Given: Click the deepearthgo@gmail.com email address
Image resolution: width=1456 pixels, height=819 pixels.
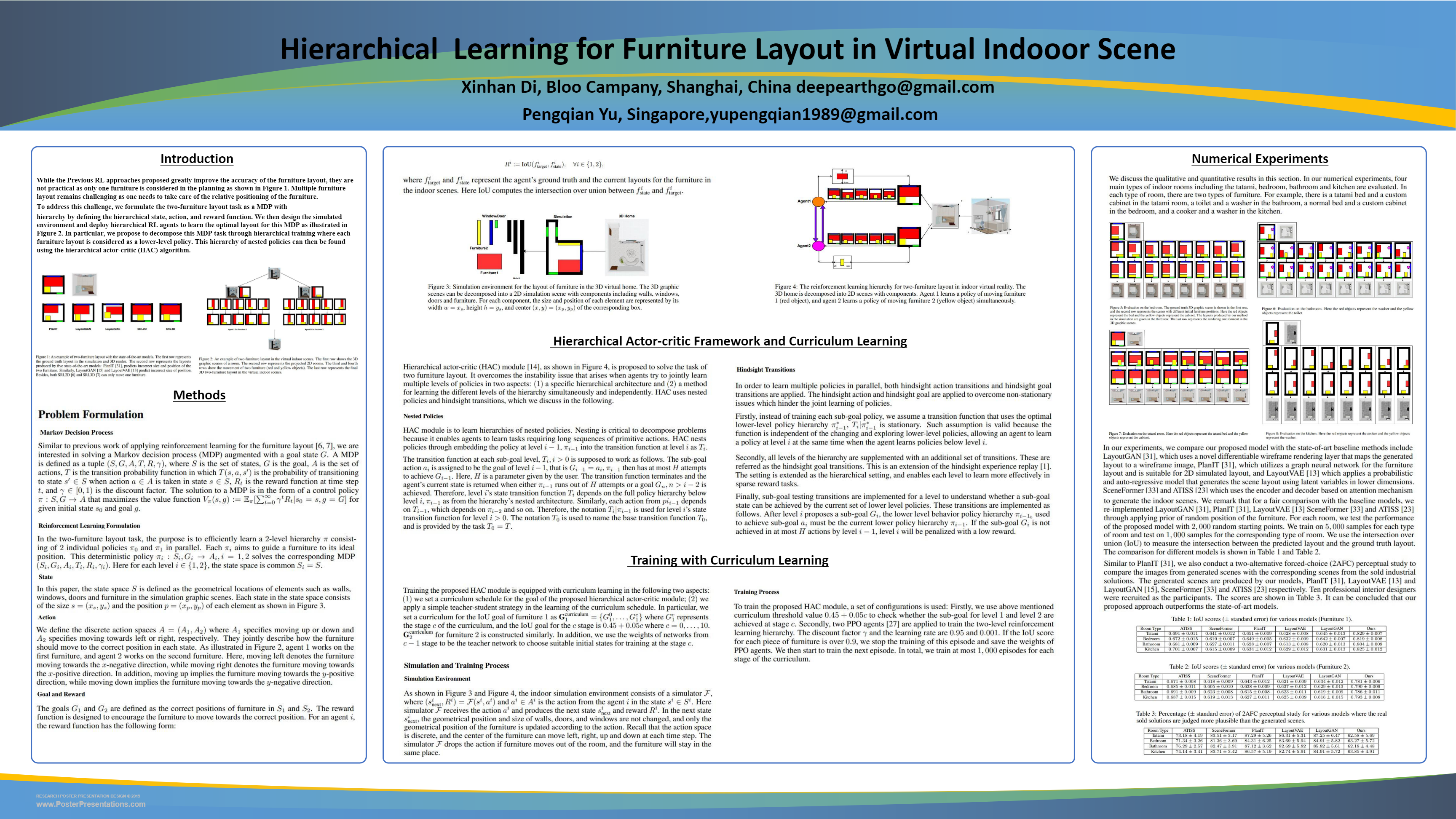Looking at the screenshot, I should click(895, 87).
